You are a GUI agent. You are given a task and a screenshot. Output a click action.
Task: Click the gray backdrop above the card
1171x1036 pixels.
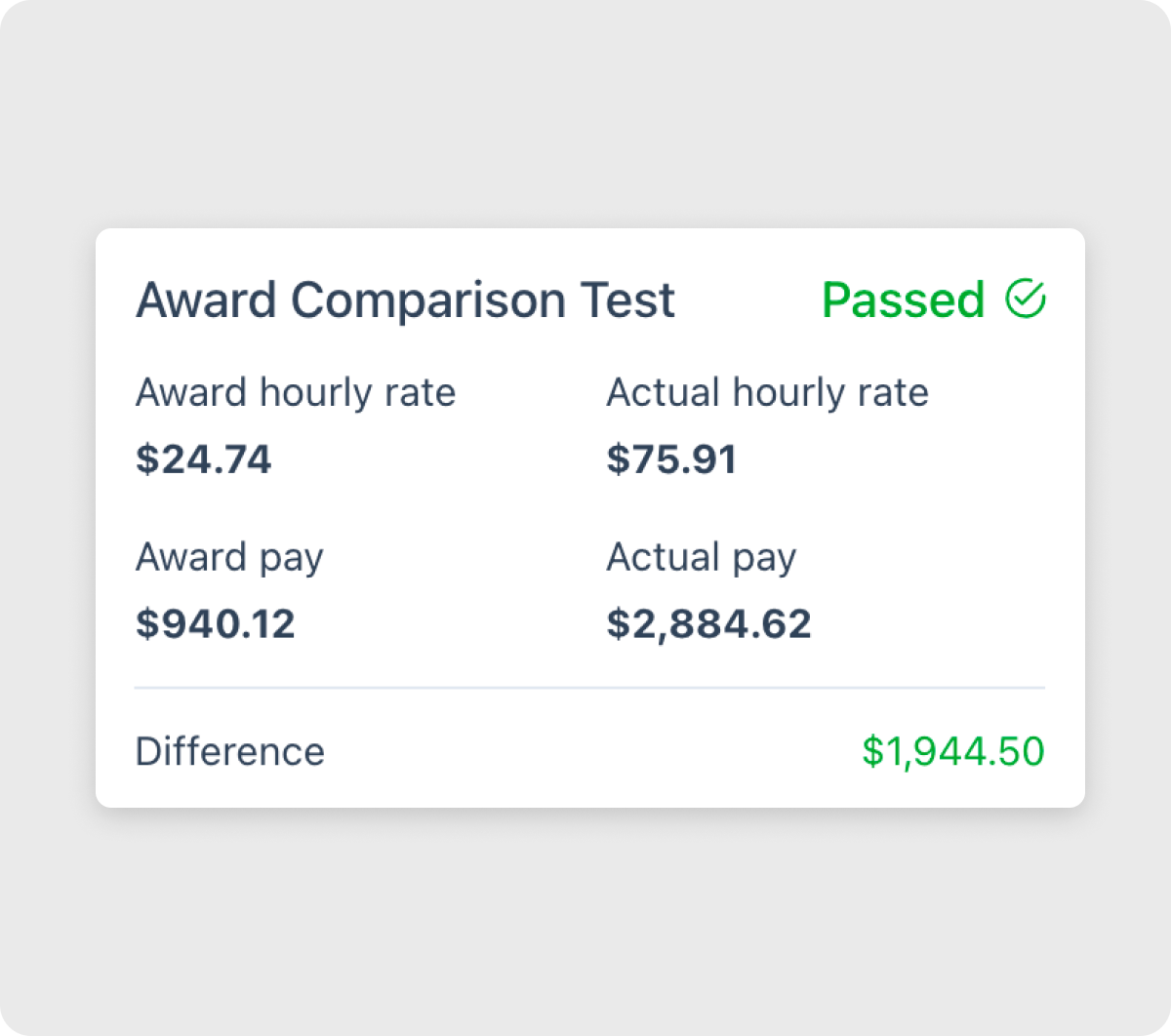(585, 117)
